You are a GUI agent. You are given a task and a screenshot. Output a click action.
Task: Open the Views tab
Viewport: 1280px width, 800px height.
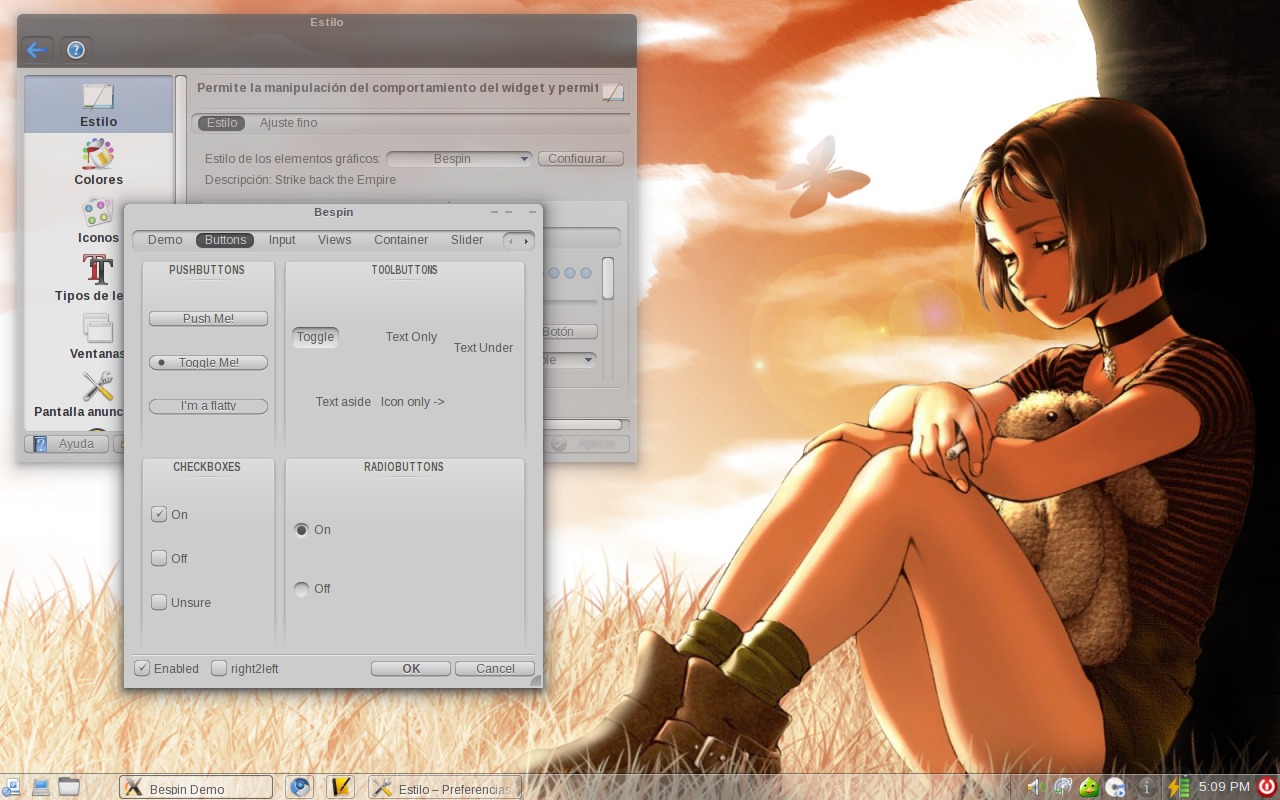(335, 240)
